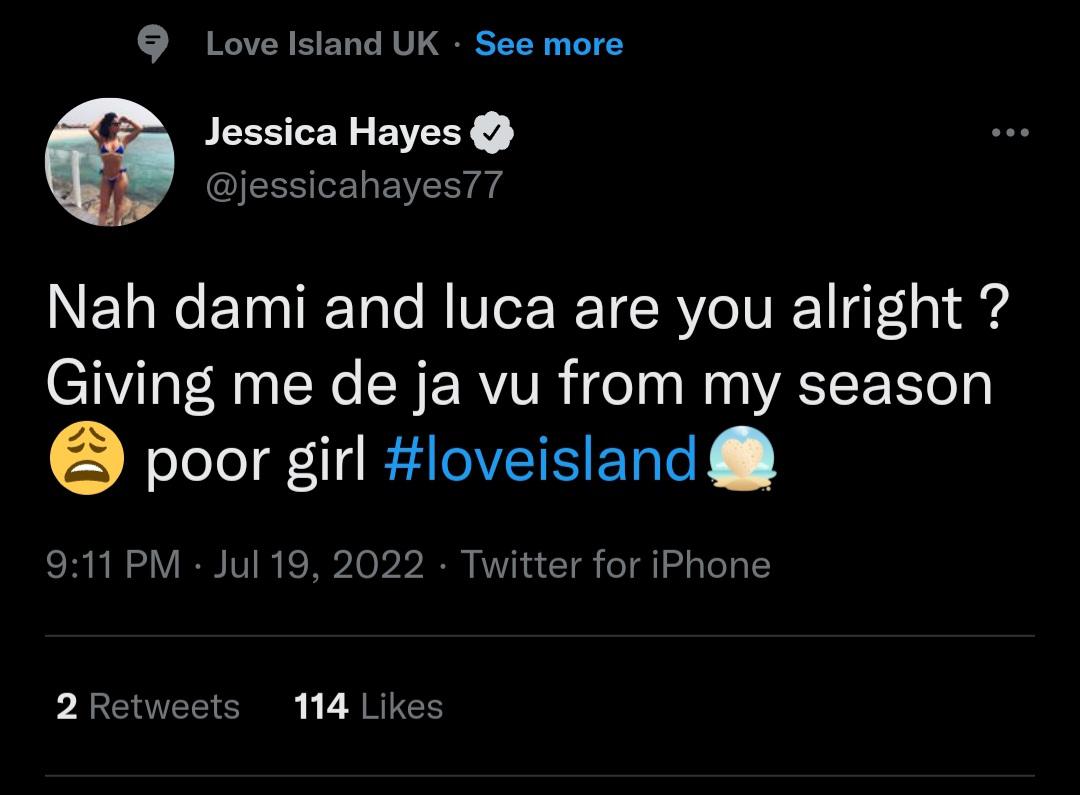Image resolution: width=1080 pixels, height=795 pixels.
Task: Click the 9:11 PM timestamp
Action: coord(113,565)
